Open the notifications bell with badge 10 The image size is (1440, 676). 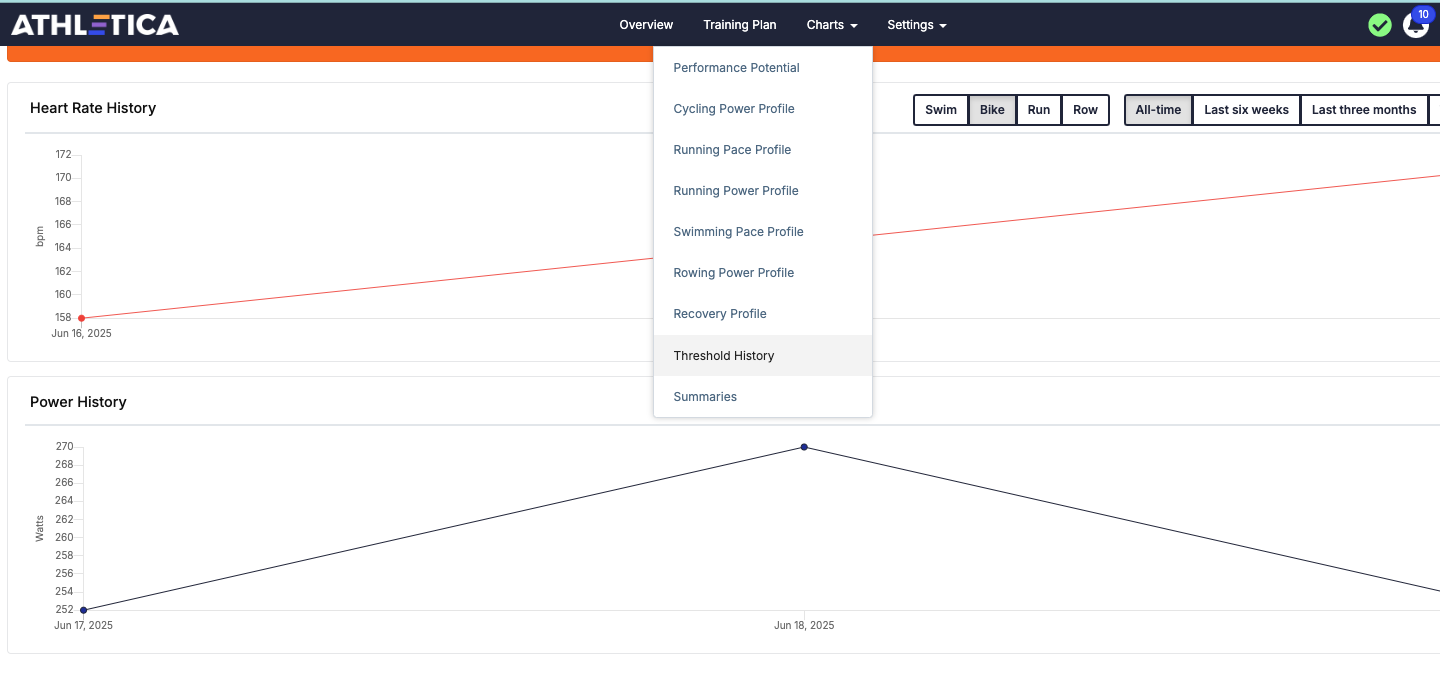tap(1416, 24)
